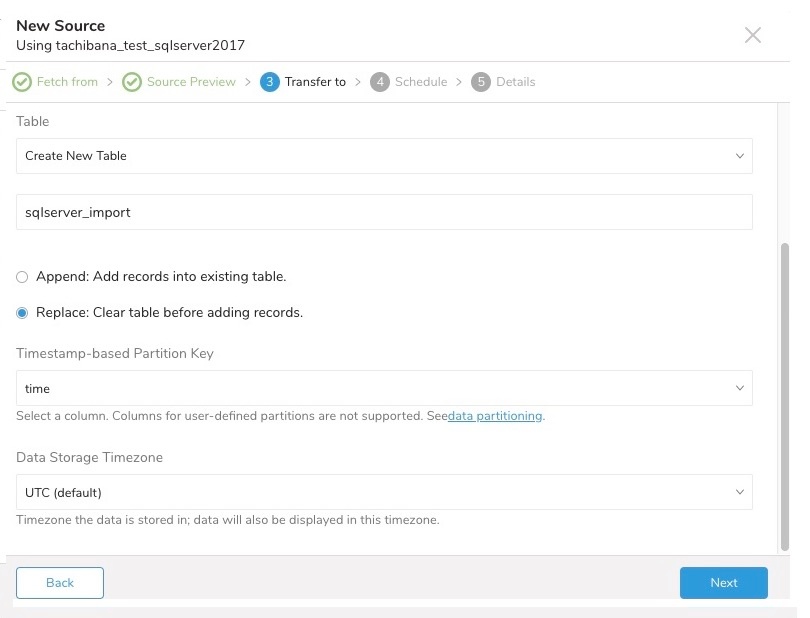Image resolution: width=810 pixels, height=618 pixels.
Task: Click the green checkmark beside Source Preview
Action: tap(132, 82)
